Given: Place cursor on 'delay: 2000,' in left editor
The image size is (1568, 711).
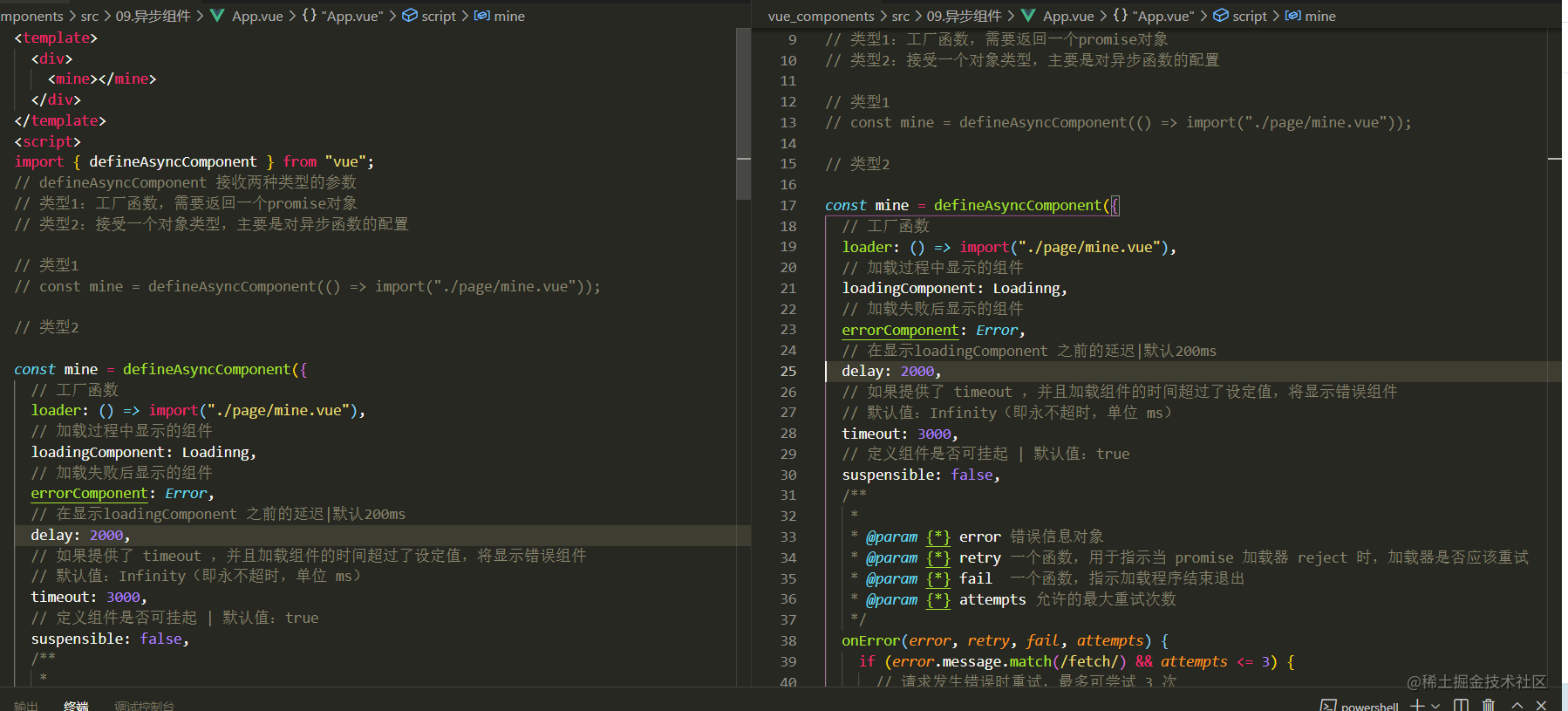Looking at the screenshot, I should (x=80, y=535).
